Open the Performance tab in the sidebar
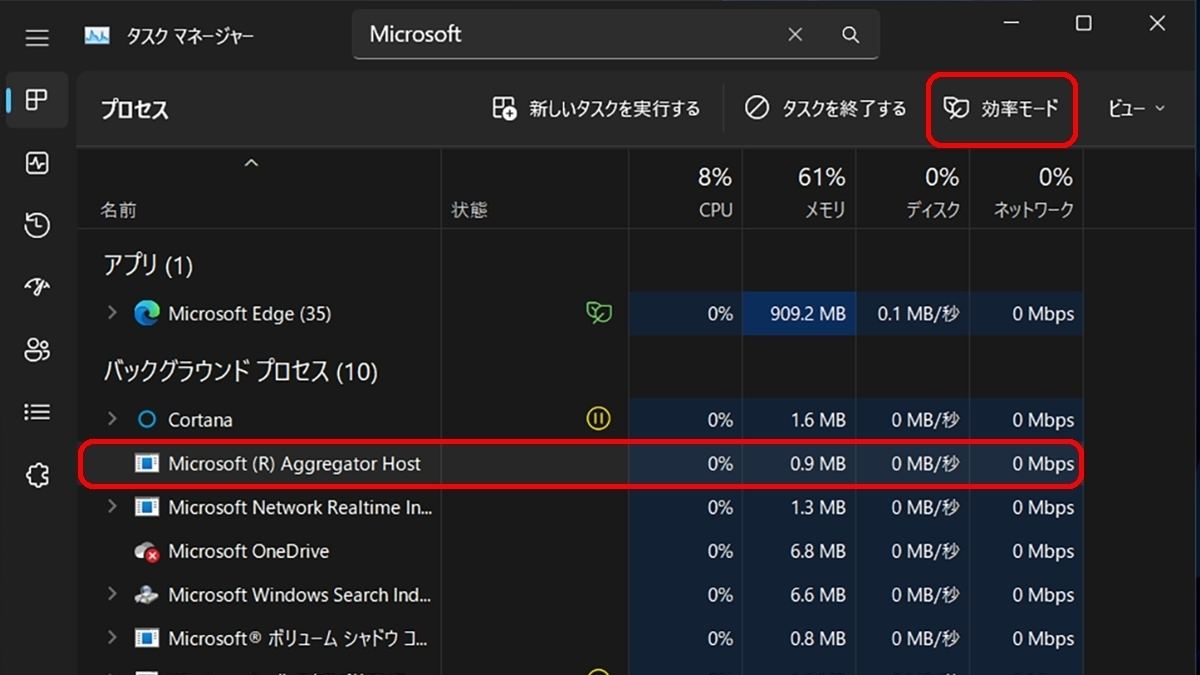This screenshot has width=1200, height=675. pos(37,163)
